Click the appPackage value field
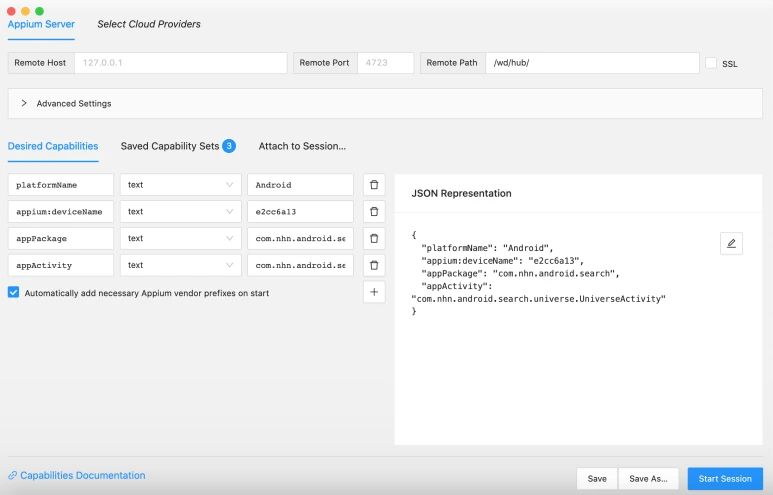Viewport: 773px width, 495px height. tap(300, 239)
